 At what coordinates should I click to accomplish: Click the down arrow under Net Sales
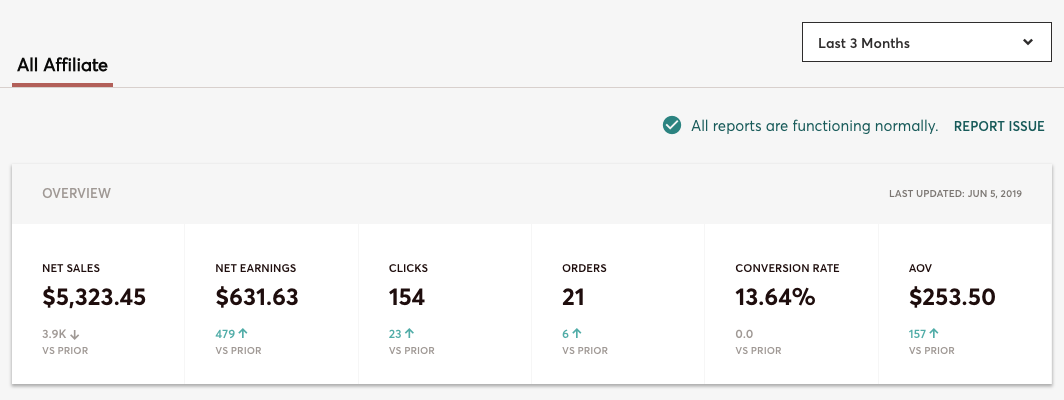pos(77,334)
